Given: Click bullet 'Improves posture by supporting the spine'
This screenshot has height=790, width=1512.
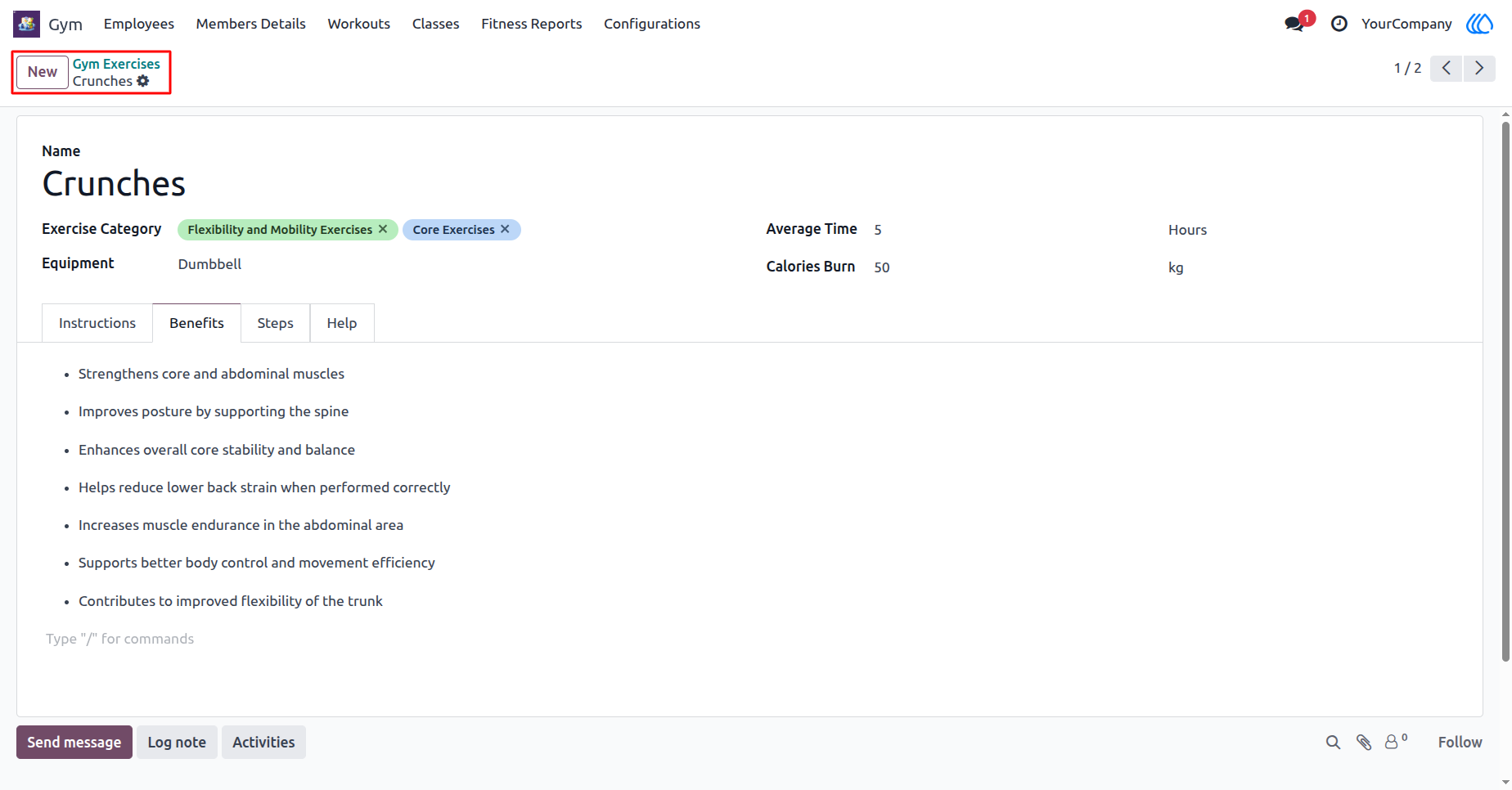Looking at the screenshot, I should (x=214, y=411).
